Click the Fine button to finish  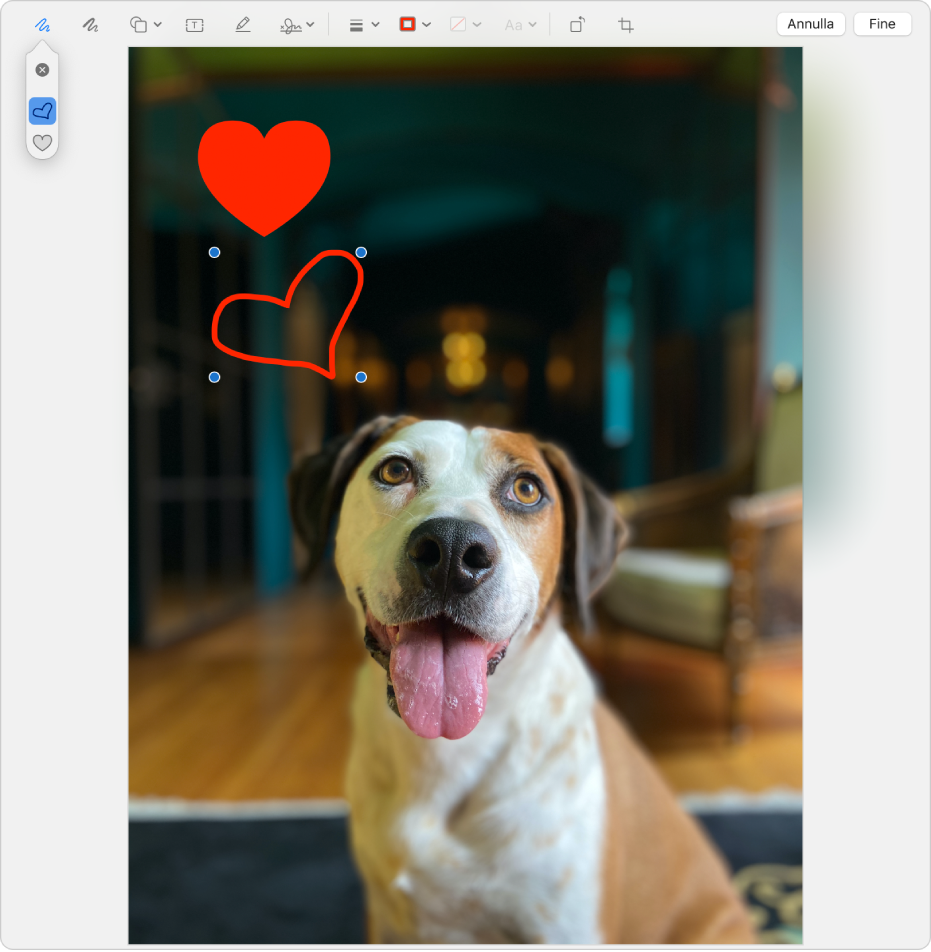point(882,24)
